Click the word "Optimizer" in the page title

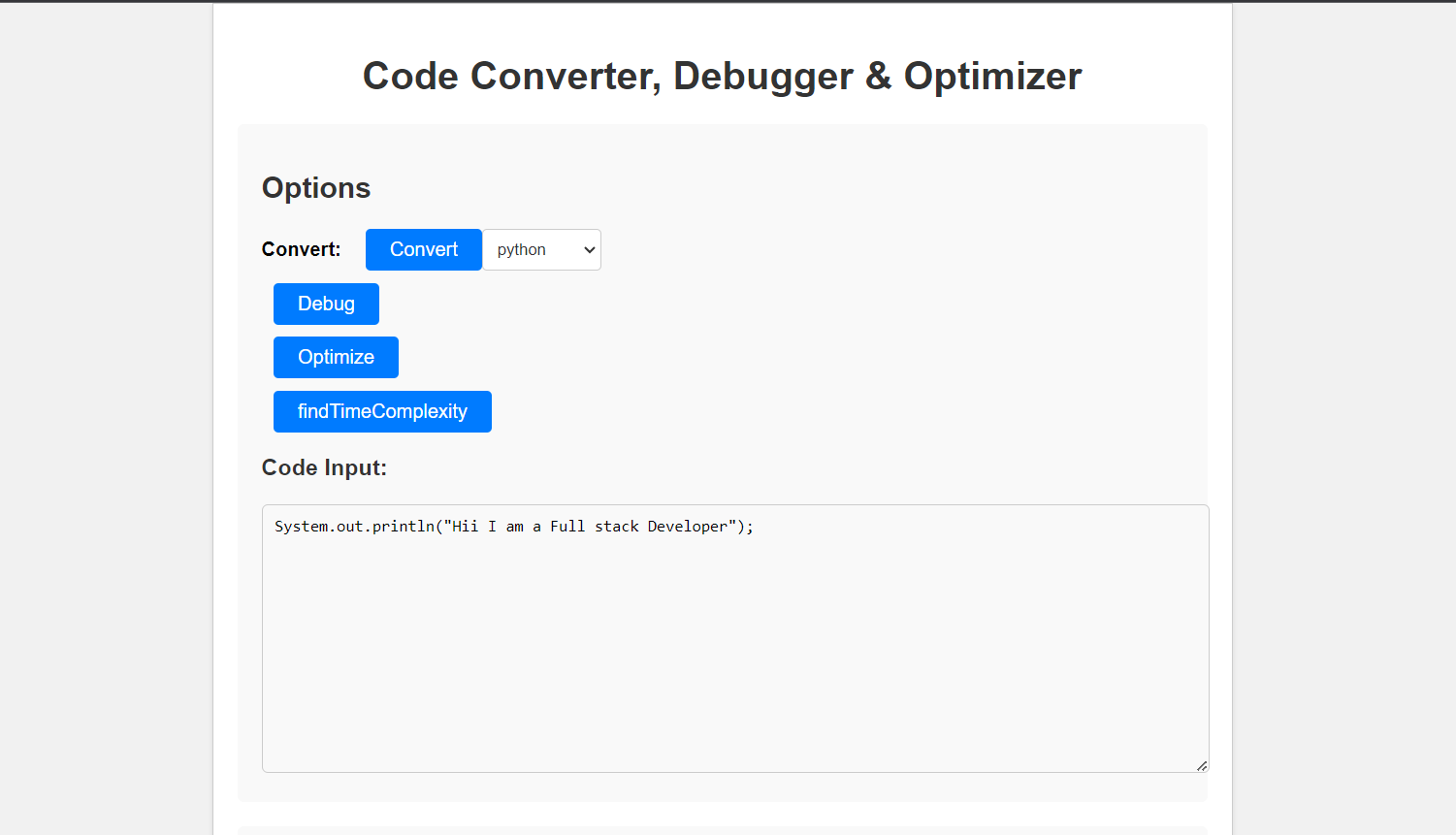point(992,77)
